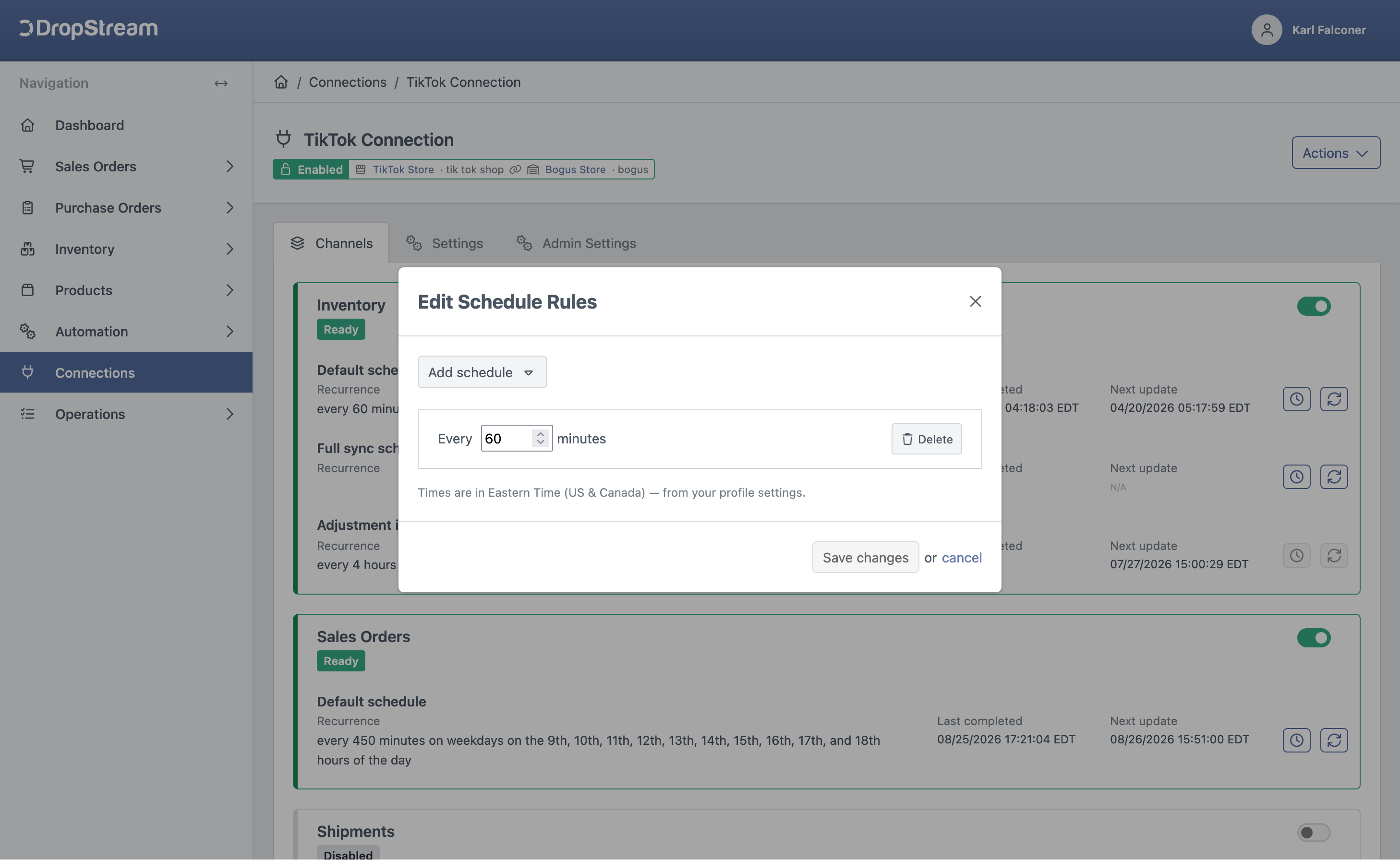
Task: Open the user avatar icon
Action: (1267, 30)
